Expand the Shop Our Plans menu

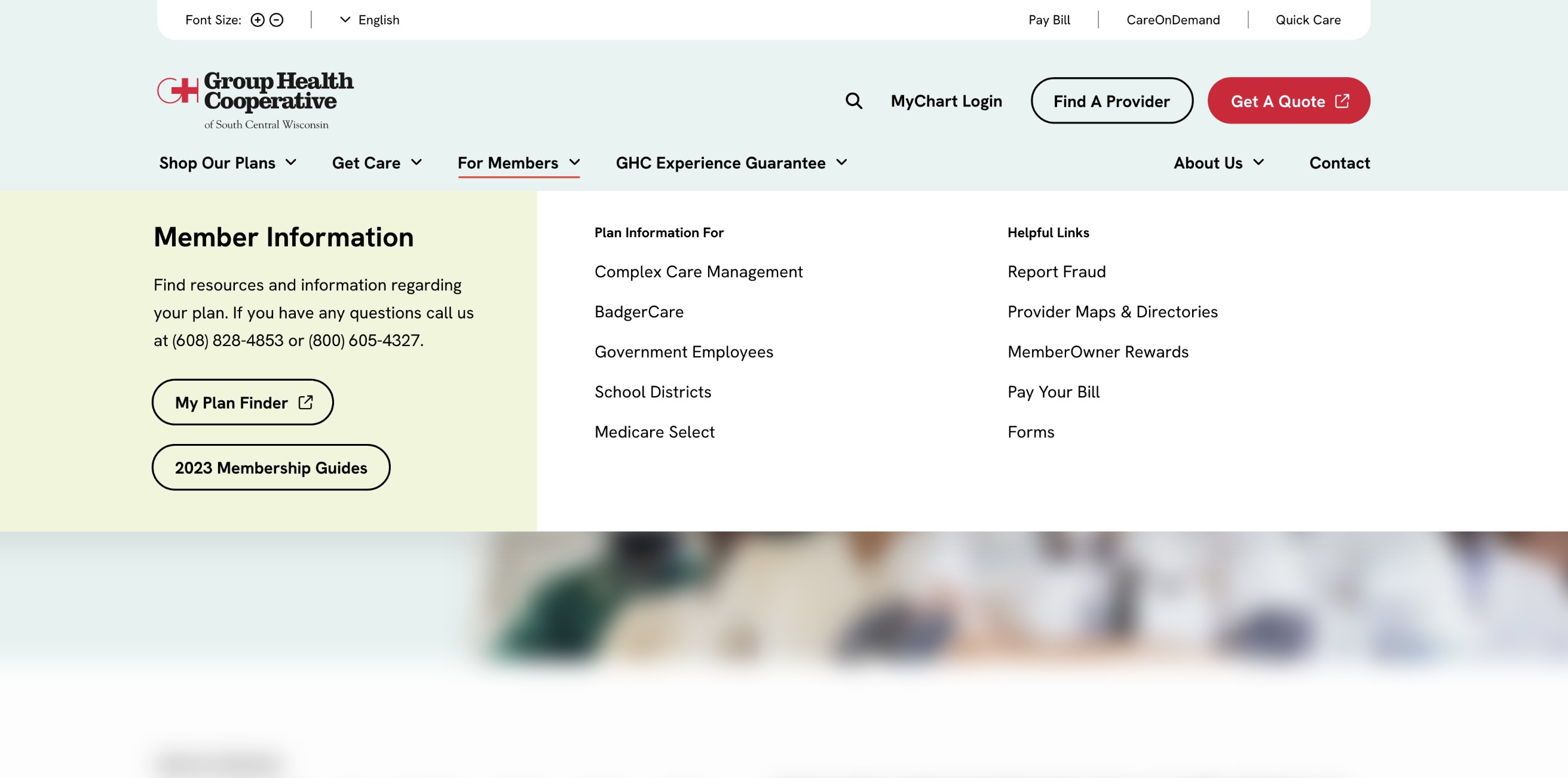click(x=228, y=163)
